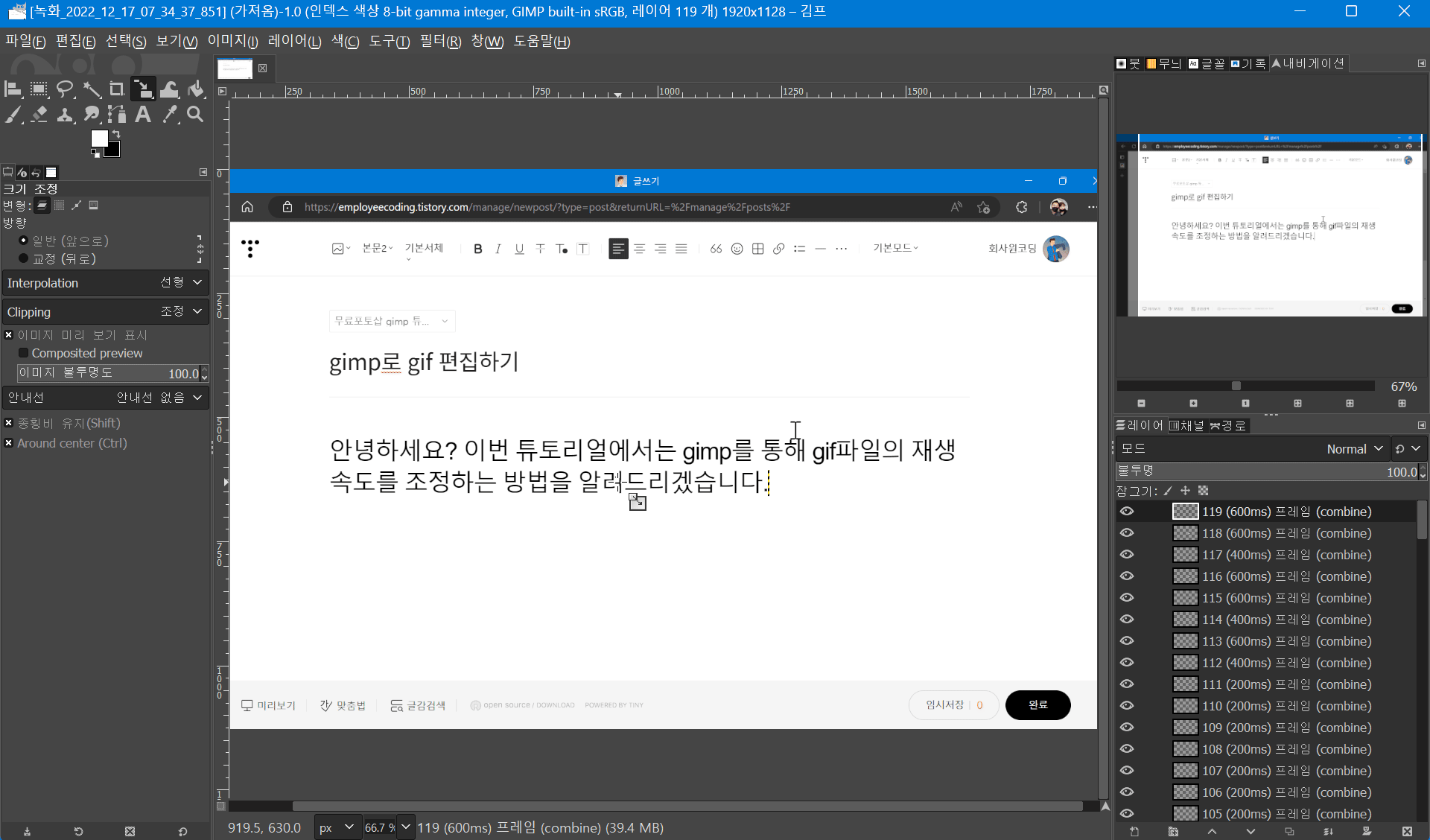Create a new layer in Layers panel
Viewport: 1430px width, 840px height.
coord(1134,831)
